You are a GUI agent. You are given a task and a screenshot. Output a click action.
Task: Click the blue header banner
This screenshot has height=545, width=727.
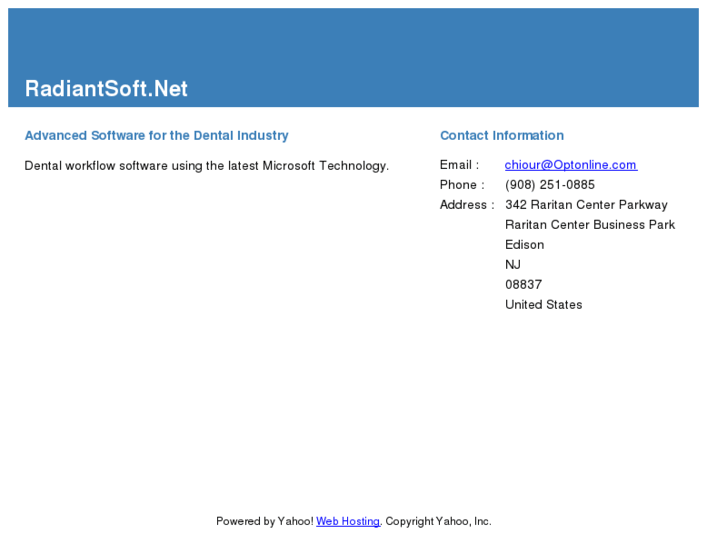pyautogui.click(x=400, y=45)
